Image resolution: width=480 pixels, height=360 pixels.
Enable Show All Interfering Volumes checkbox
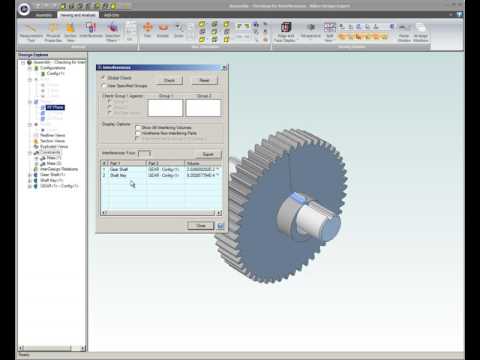click(138, 127)
